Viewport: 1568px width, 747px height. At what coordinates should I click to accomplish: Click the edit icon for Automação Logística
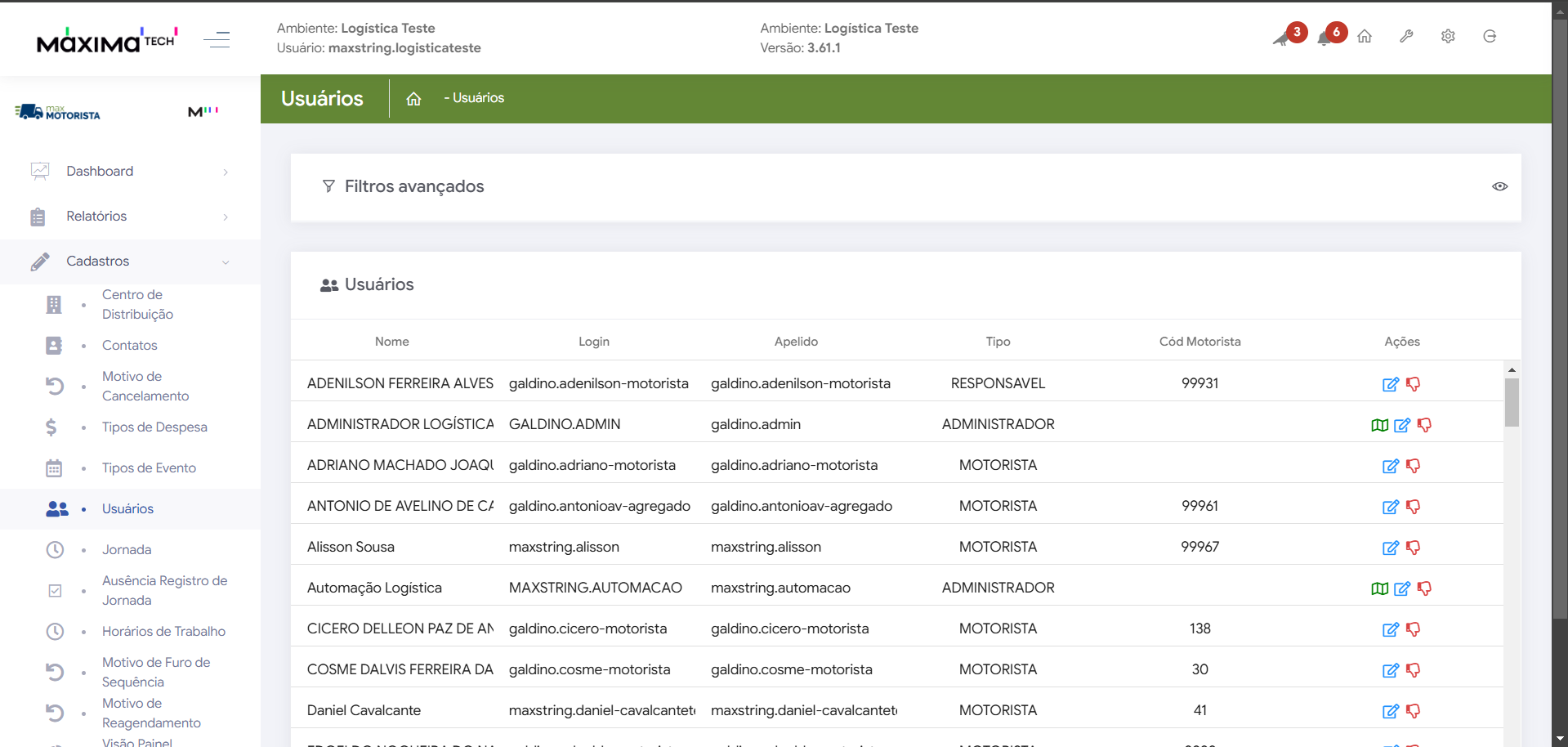pos(1401,588)
